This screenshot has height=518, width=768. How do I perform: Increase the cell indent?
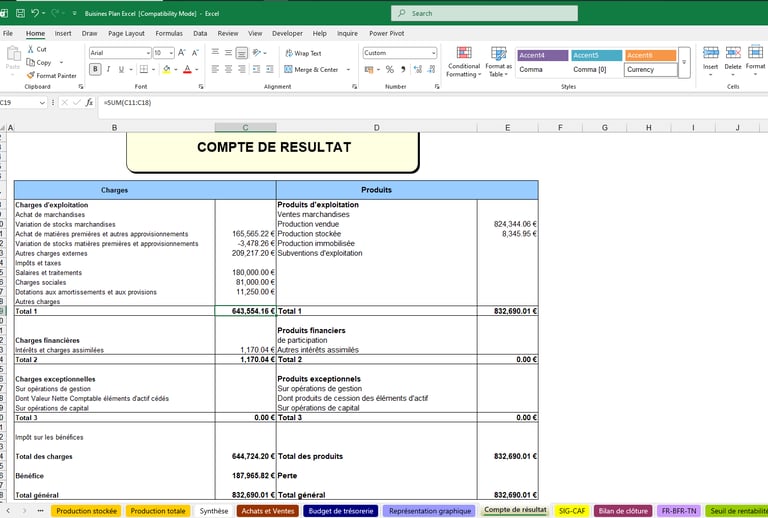tap(269, 70)
